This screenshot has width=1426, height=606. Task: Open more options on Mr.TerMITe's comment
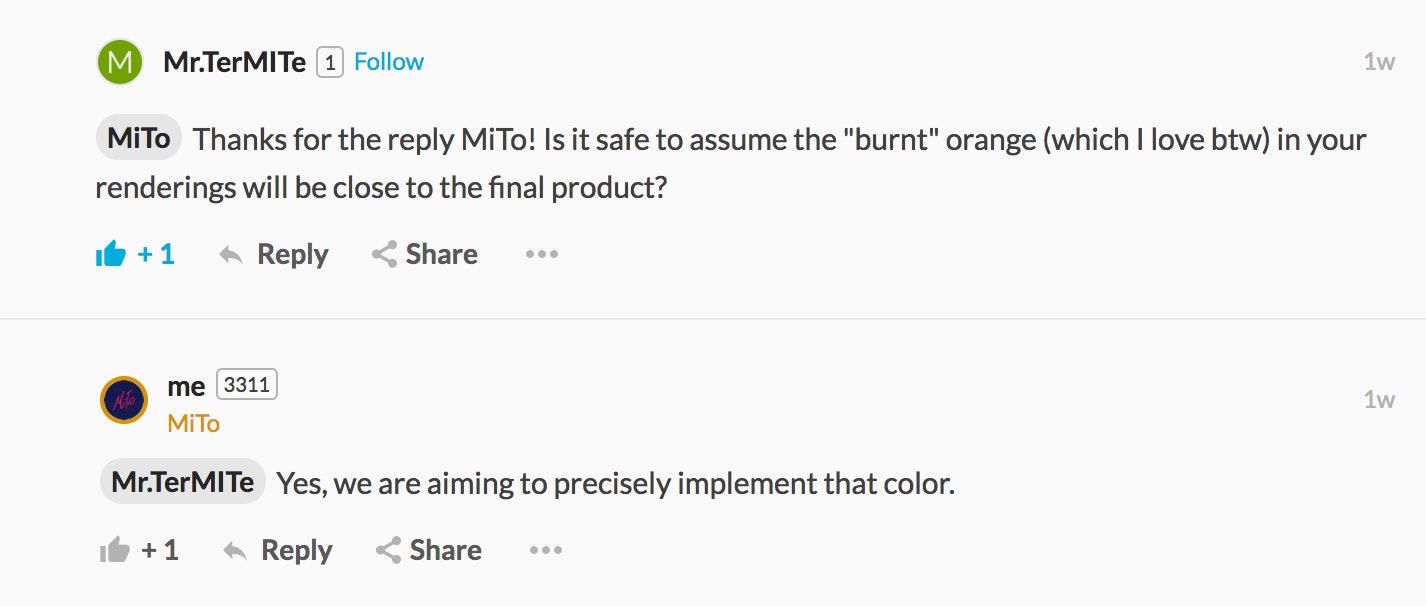point(541,255)
